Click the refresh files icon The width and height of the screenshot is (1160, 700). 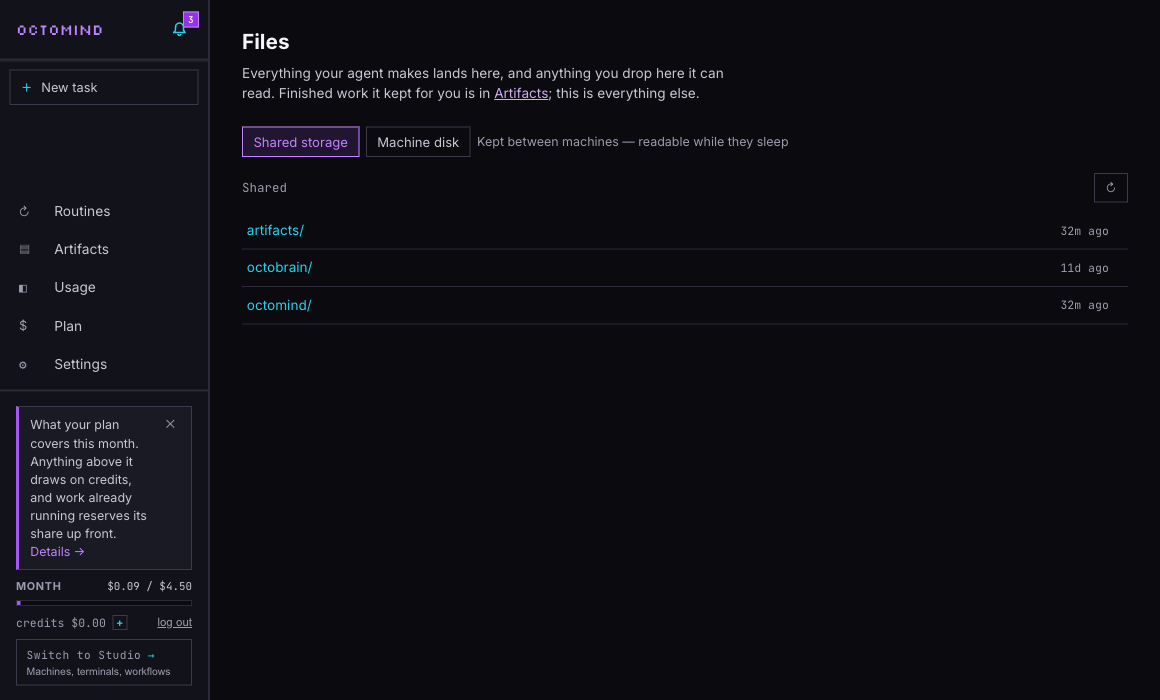click(1110, 188)
